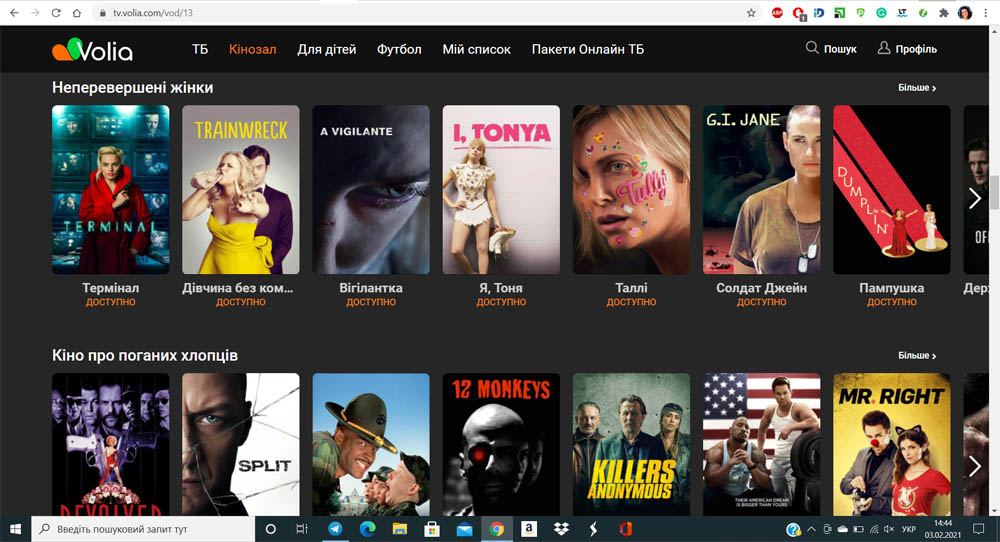The image size is (1000, 542).
Task: Open Chrome user avatar menu
Action: point(965,13)
